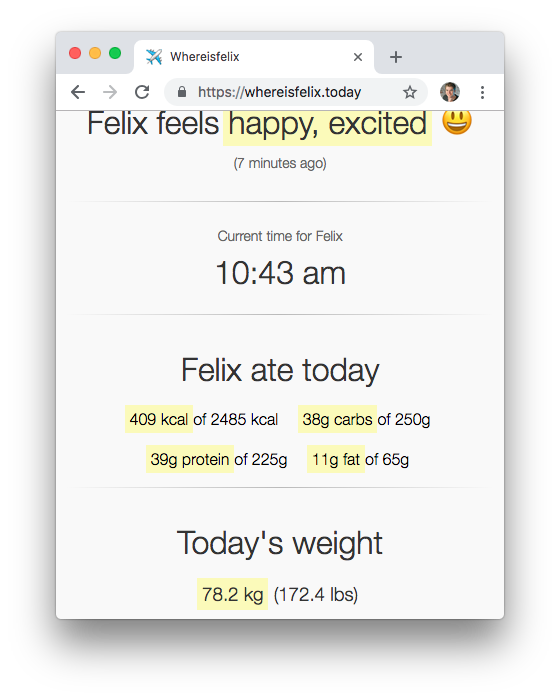Open a new tab with the plus button
Image resolution: width=560 pixels, height=699 pixels.
pos(395,57)
